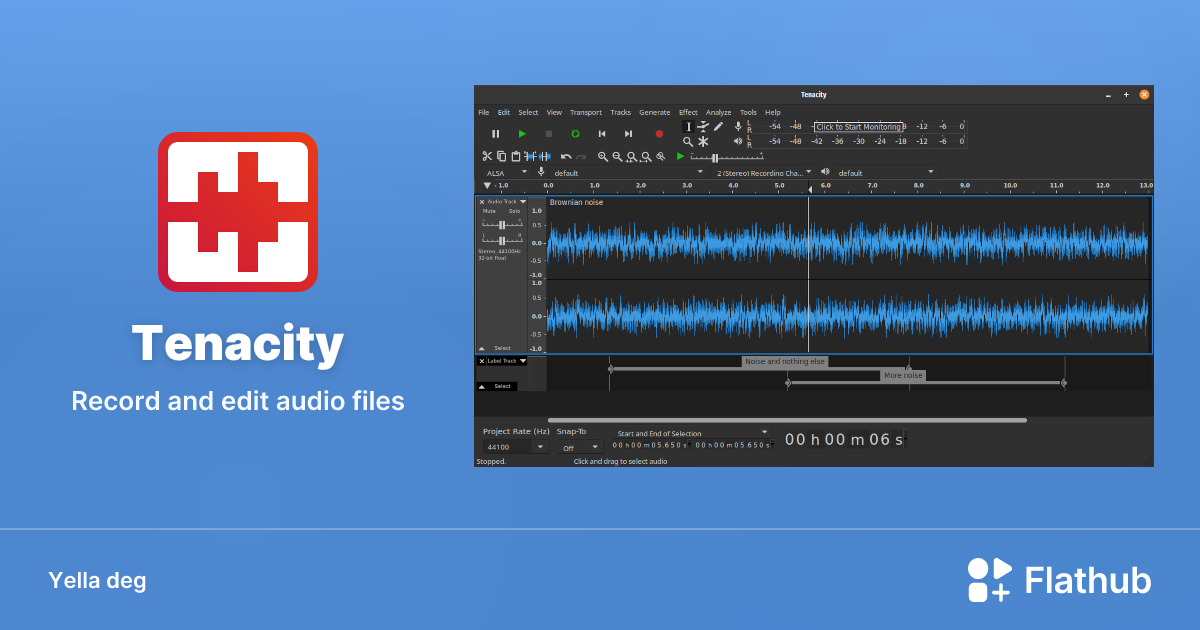Select the Envelope tool
The image size is (1200, 630).
703,127
